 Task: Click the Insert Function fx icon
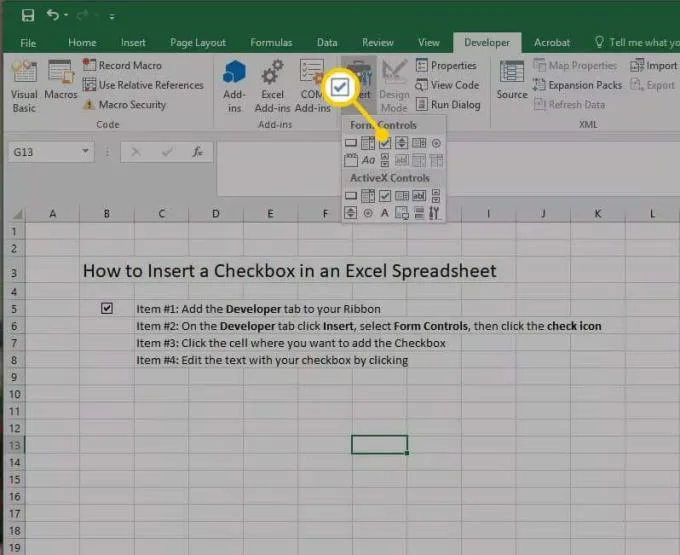[x=198, y=153]
